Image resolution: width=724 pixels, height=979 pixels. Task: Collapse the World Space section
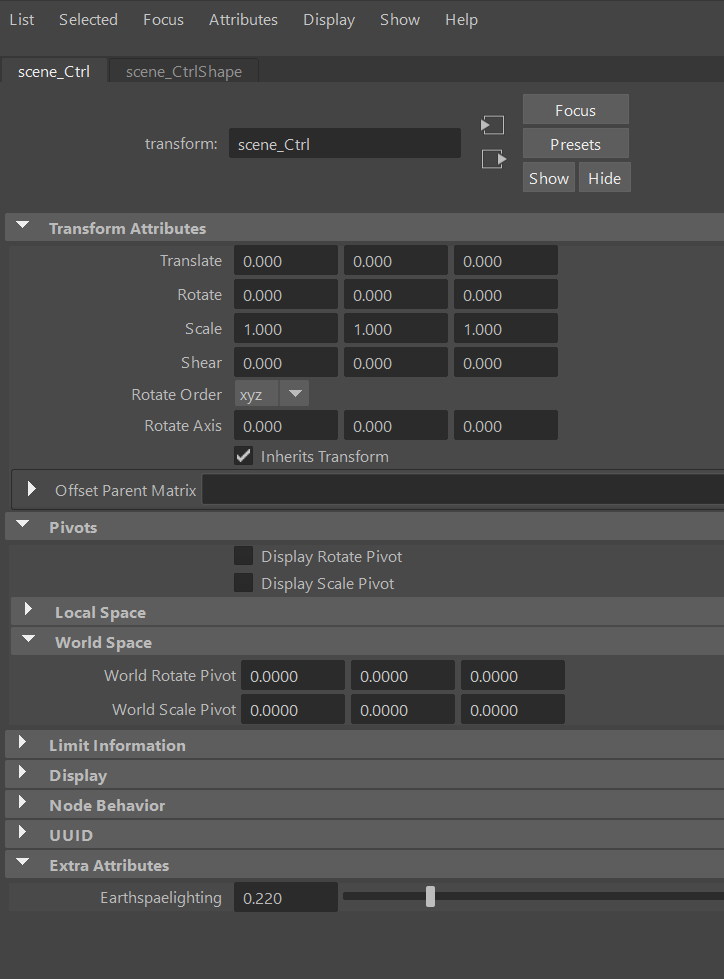tap(29, 642)
